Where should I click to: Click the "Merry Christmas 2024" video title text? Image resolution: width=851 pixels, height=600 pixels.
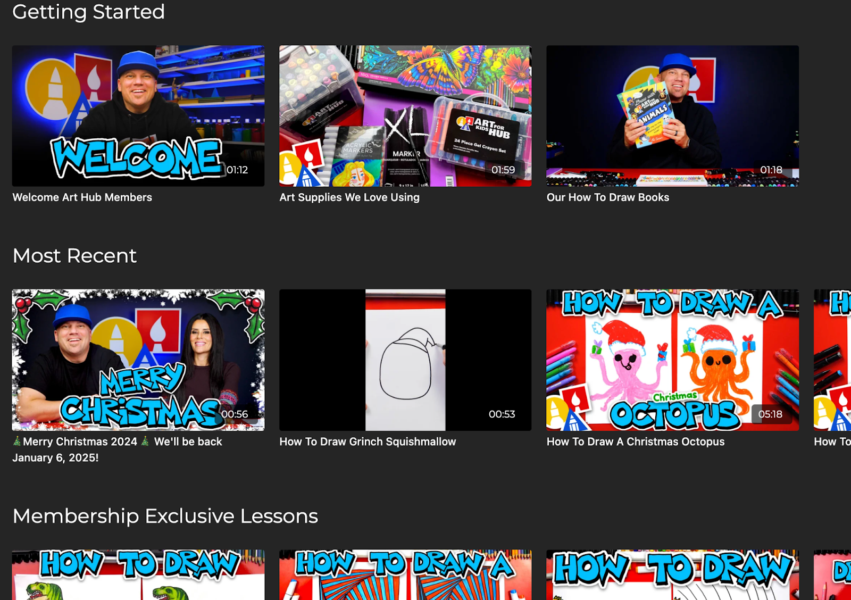(117, 442)
